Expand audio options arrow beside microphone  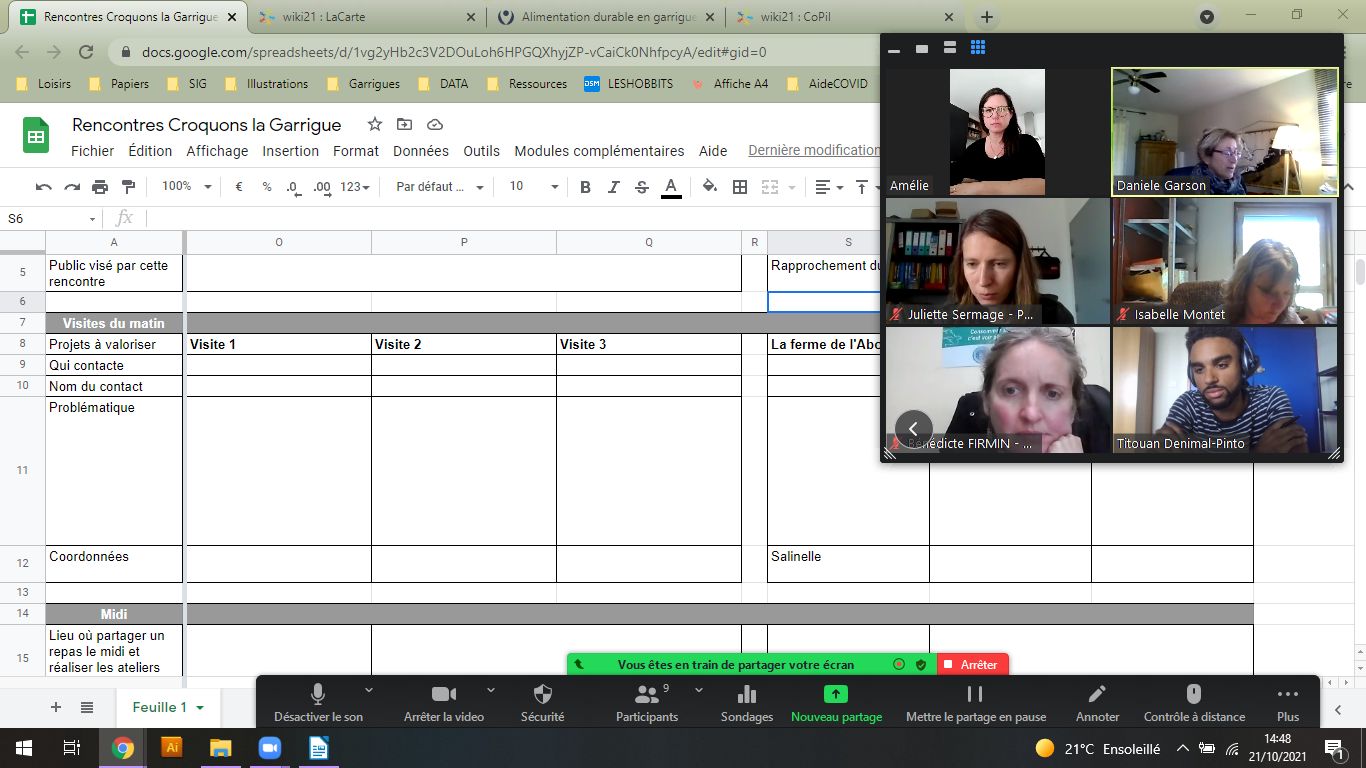pyautogui.click(x=369, y=690)
